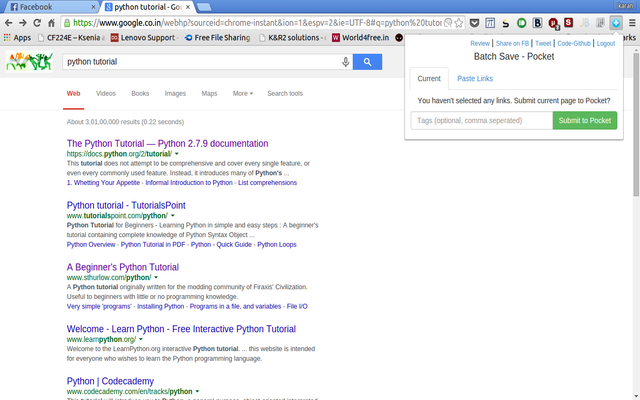Click the Logout link

606,43
